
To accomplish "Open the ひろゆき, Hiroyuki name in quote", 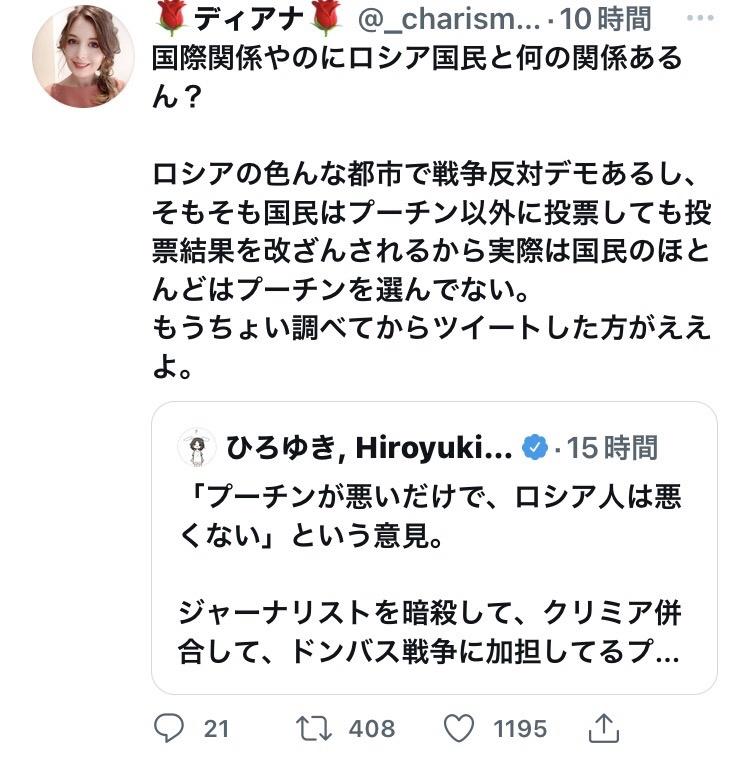I will (x=368, y=447).
